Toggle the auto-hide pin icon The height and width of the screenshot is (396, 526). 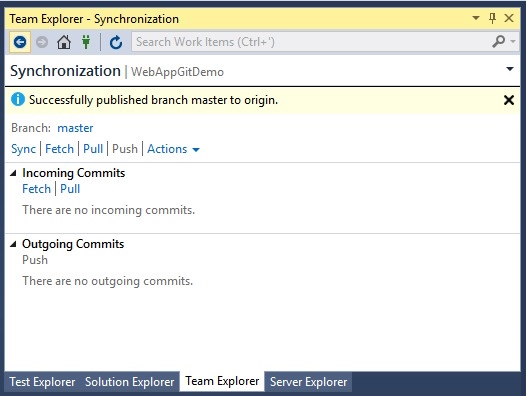[x=492, y=18]
